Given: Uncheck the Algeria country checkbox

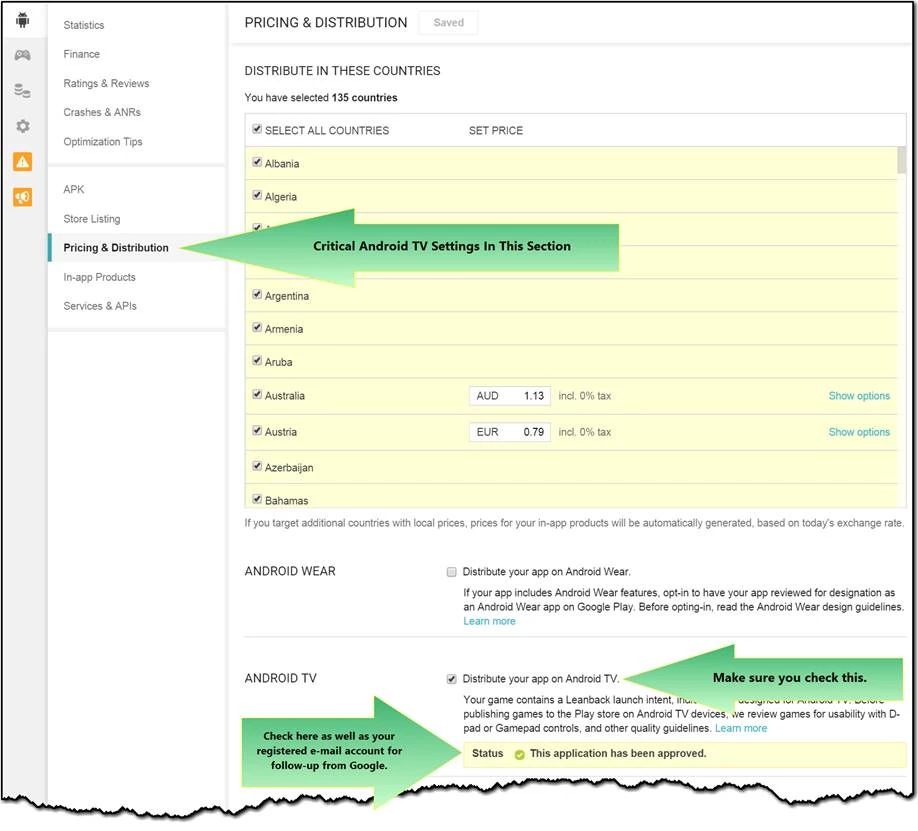Looking at the screenshot, I should (x=257, y=195).
